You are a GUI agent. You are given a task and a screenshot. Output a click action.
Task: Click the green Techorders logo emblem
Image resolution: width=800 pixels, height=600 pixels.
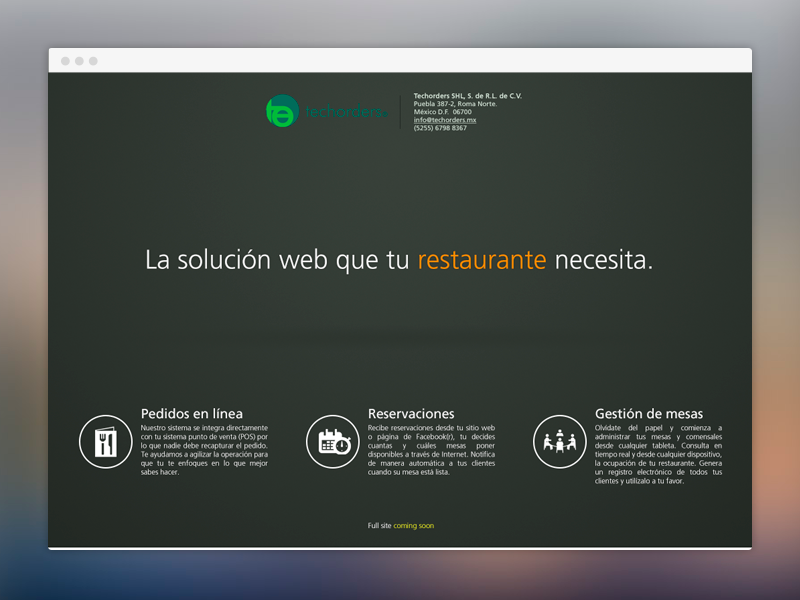pyautogui.click(x=281, y=112)
